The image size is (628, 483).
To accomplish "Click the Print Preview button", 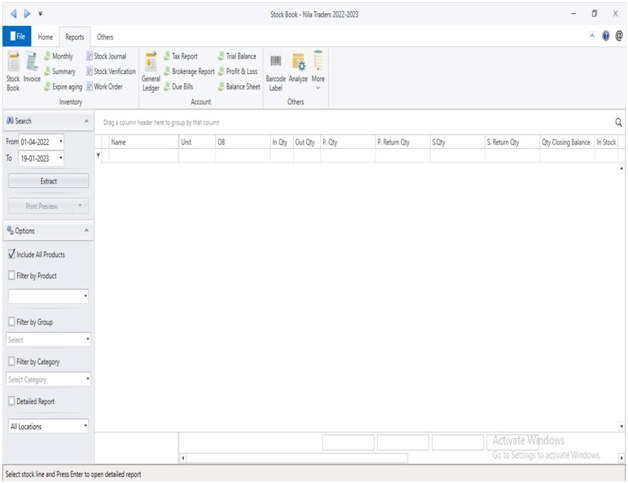I will point(40,206).
